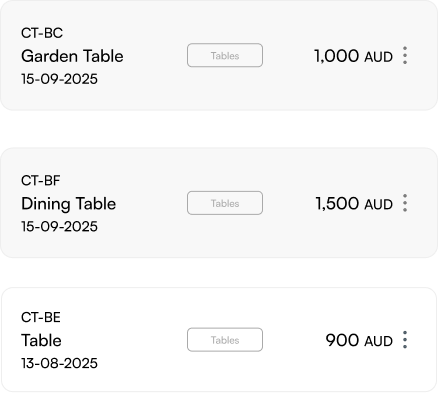Click the 15-09-2025 date under Dining Table
This screenshot has height=393, width=438.
coord(59,227)
